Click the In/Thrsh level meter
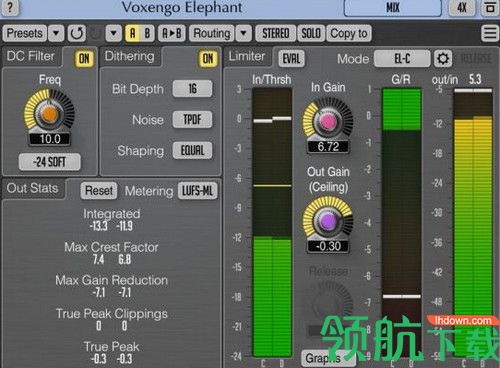 coord(272,223)
